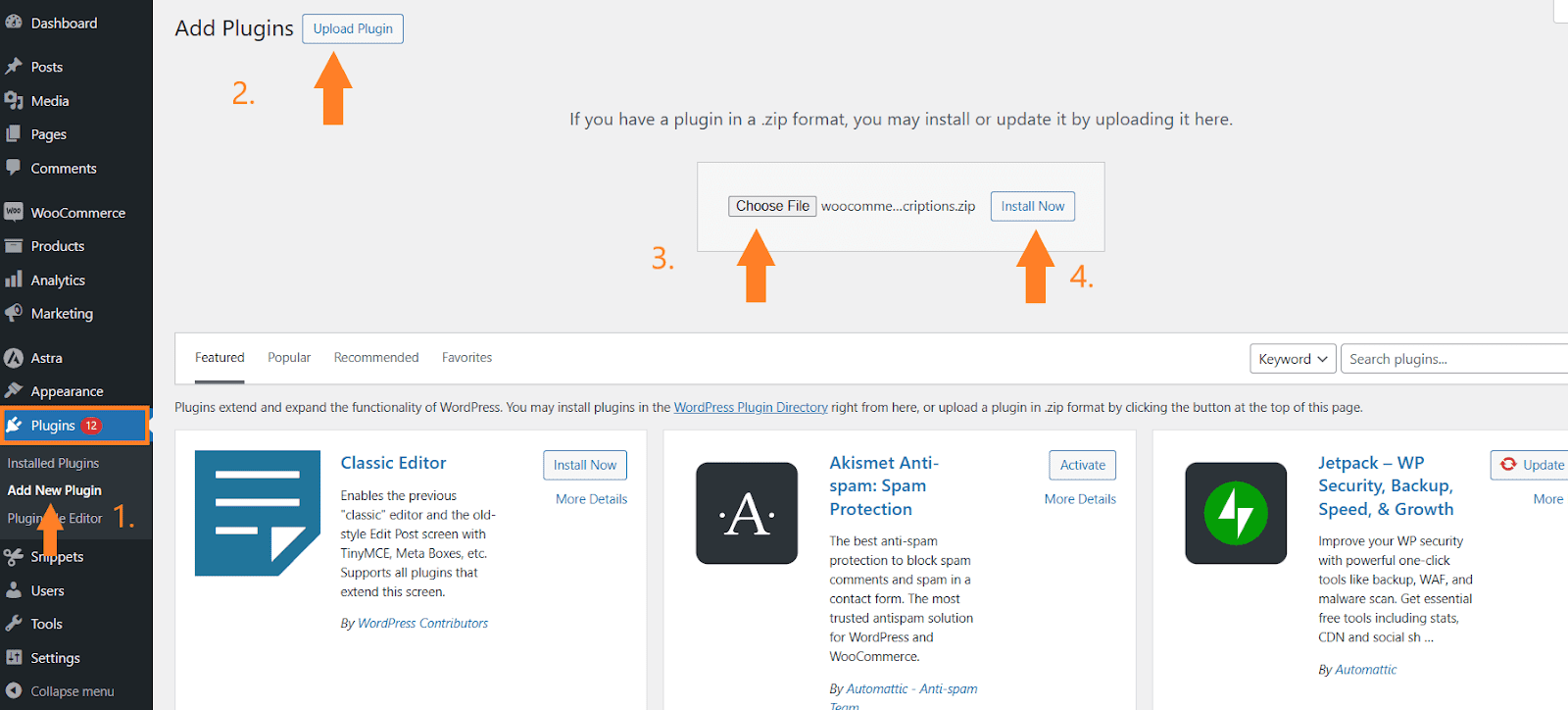Open the WordPress Plugin Directory link
Screen dimensions: 1568x710
tap(751, 407)
